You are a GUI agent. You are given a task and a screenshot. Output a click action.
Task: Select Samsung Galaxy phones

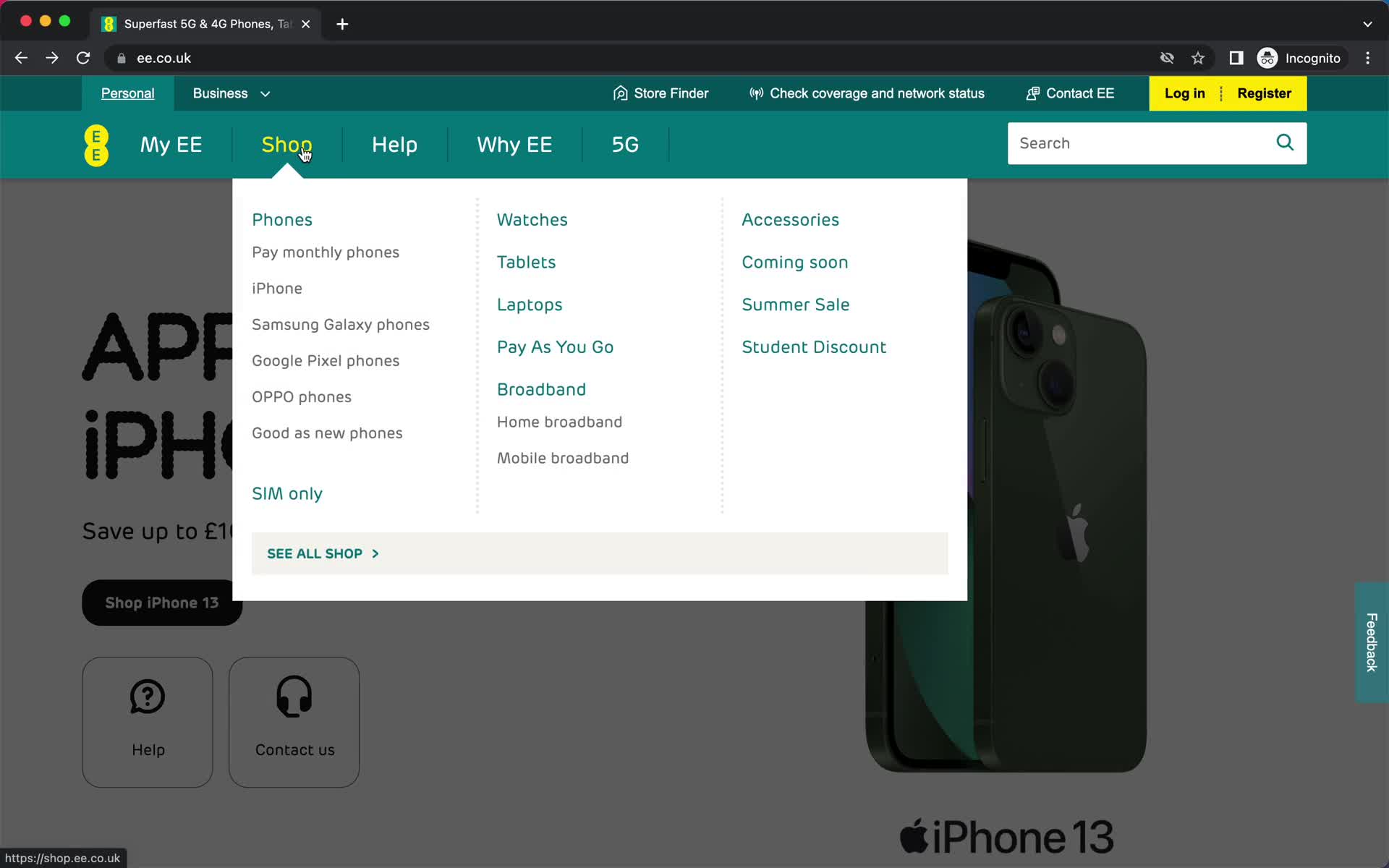[341, 325]
